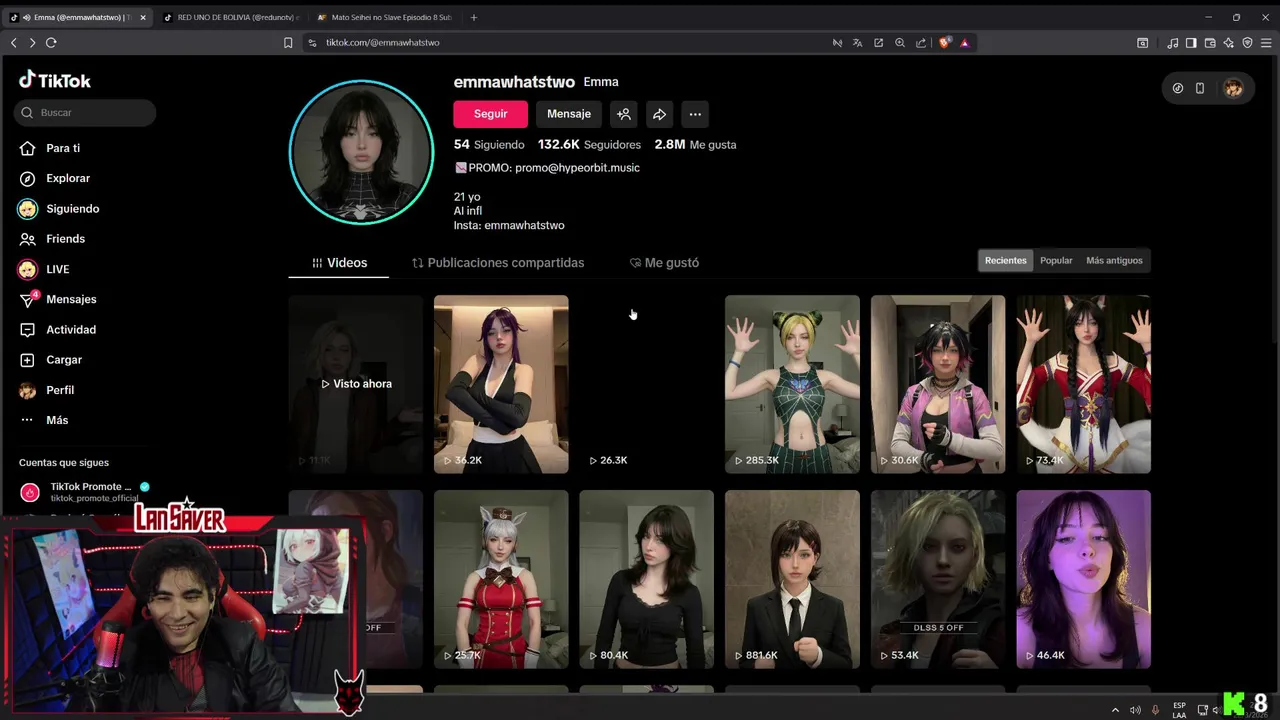This screenshot has height=720, width=1280.
Task: Open the video with 26.3K views
Action: pyautogui.click(x=646, y=384)
